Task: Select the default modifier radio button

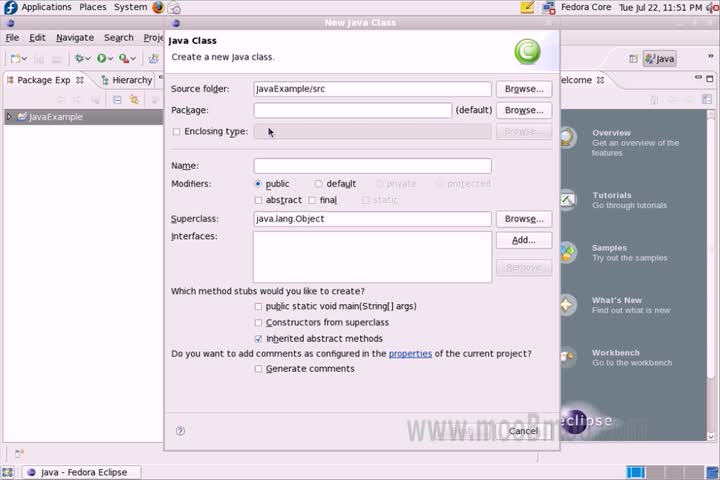Action: [318, 184]
